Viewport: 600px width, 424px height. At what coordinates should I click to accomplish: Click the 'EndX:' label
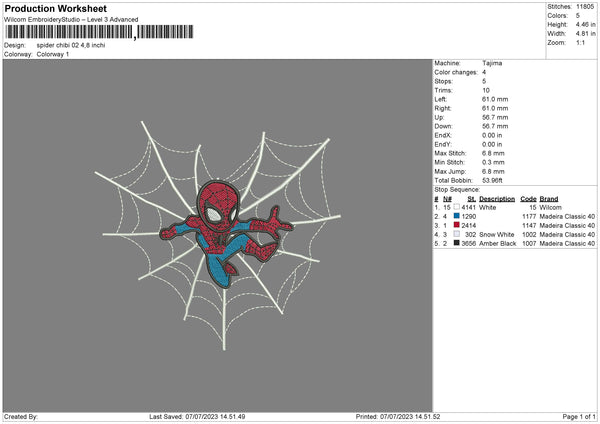443,135
